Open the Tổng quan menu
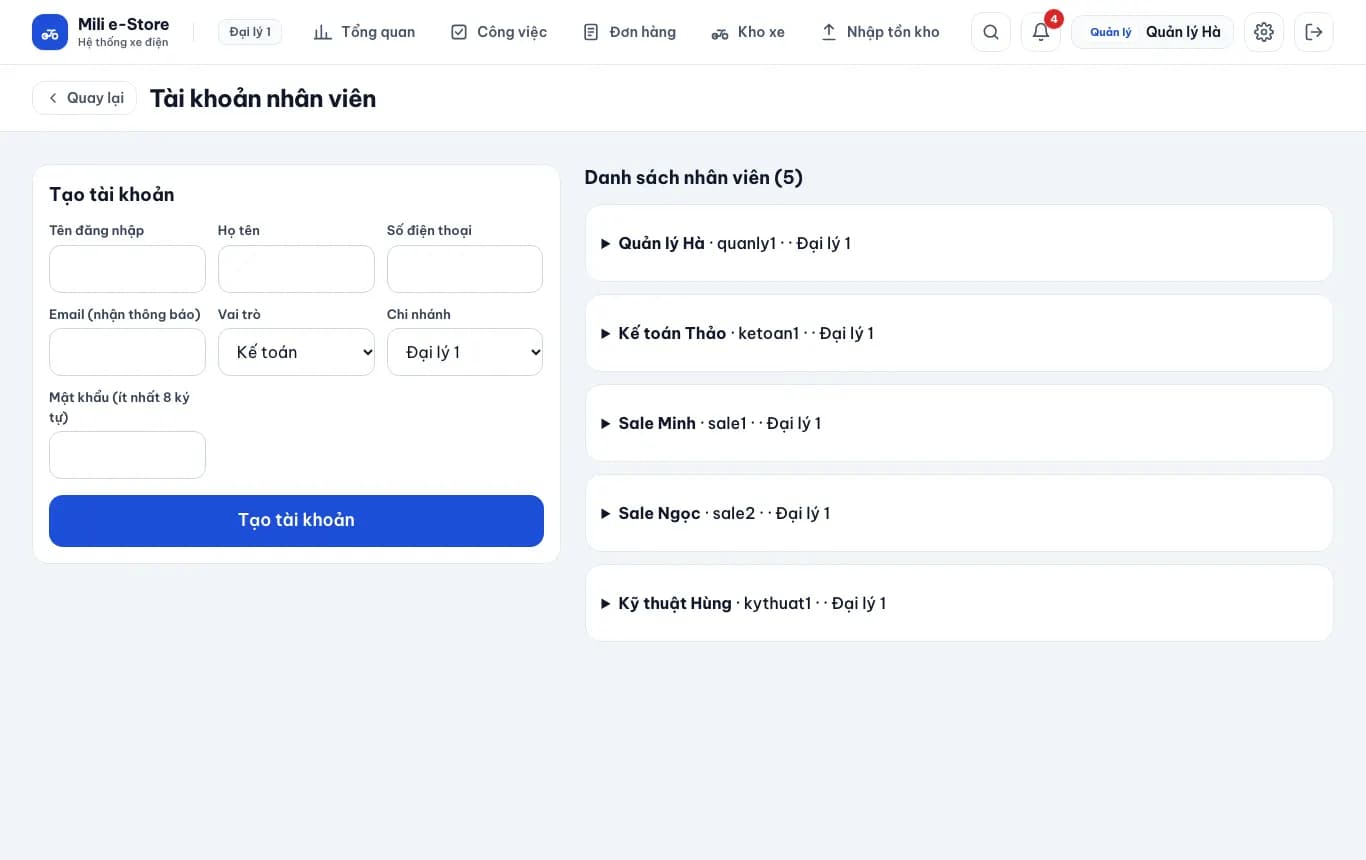 click(x=364, y=32)
